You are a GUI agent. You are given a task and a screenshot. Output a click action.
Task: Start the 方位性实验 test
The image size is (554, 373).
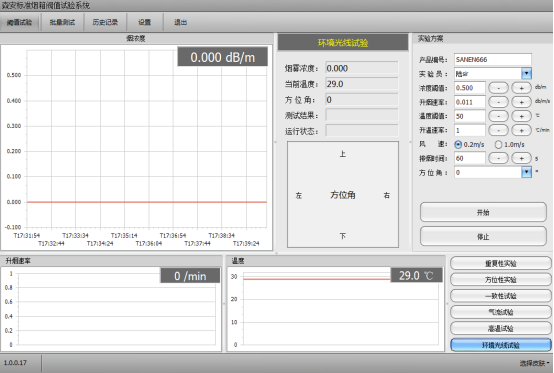(x=501, y=280)
